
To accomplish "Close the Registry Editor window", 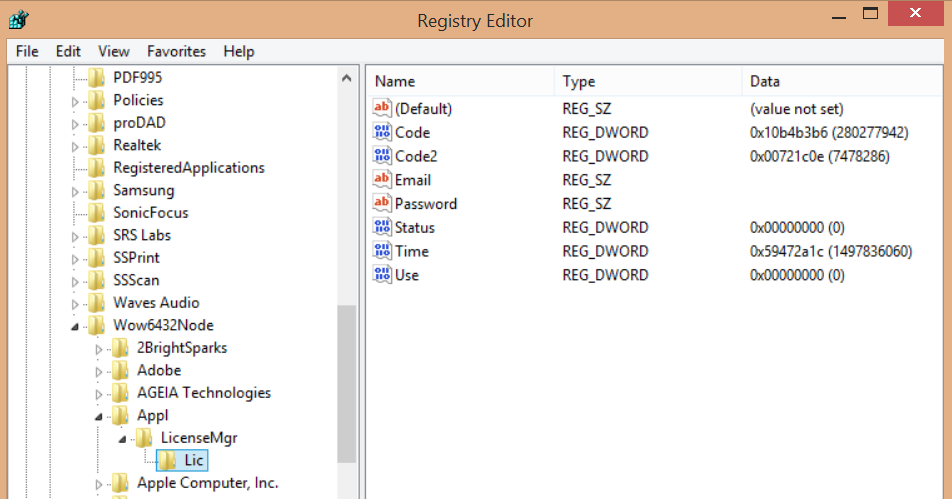I will click(x=916, y=13).
